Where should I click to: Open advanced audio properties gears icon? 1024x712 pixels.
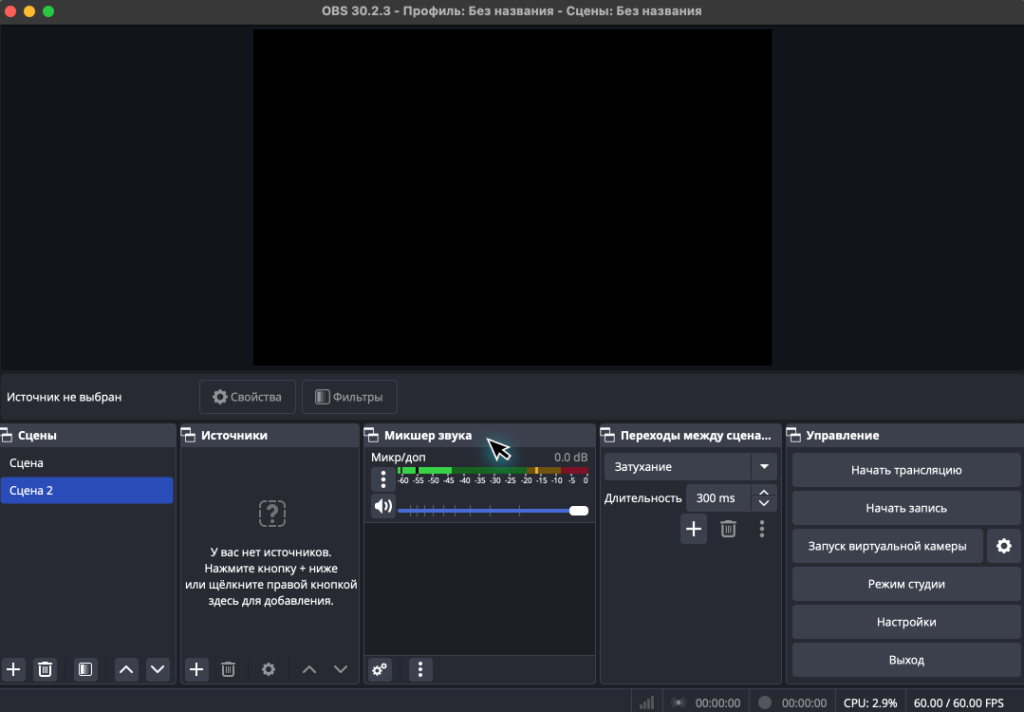(x=380, y=669)
